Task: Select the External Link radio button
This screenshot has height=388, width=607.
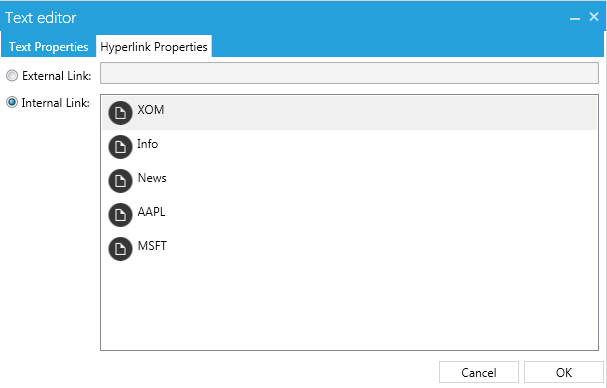Action: (12, 76)
